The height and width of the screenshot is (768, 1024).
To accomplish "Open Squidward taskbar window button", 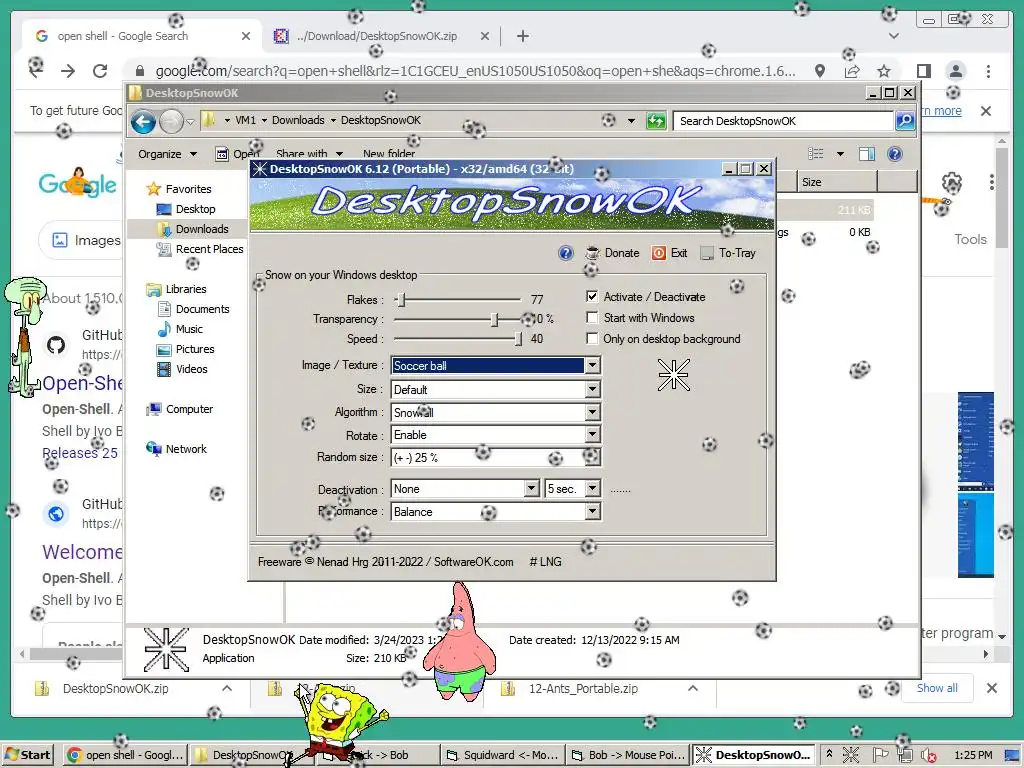I will click(503, 755).
